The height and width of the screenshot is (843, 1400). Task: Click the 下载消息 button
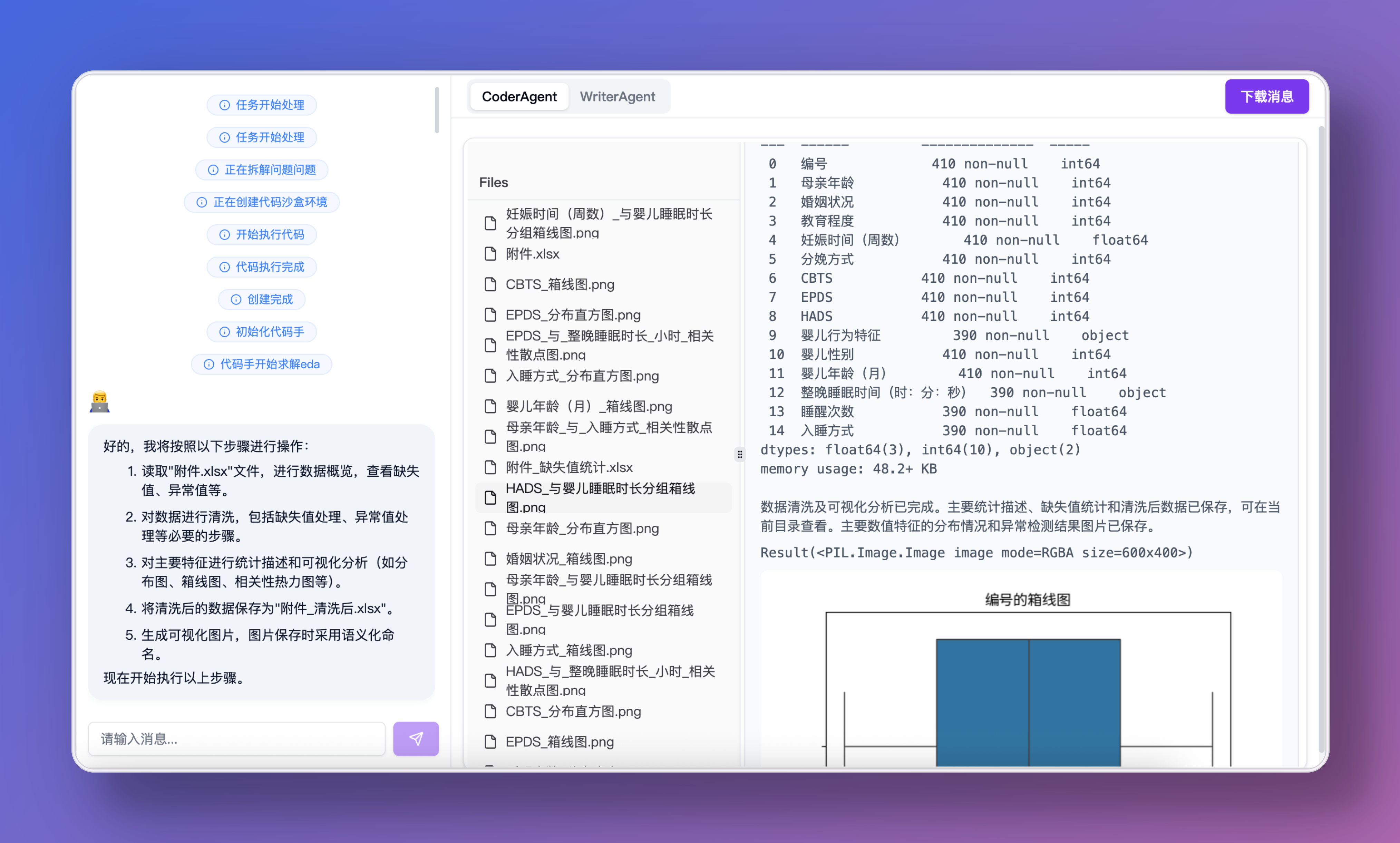pos(1267,96)
